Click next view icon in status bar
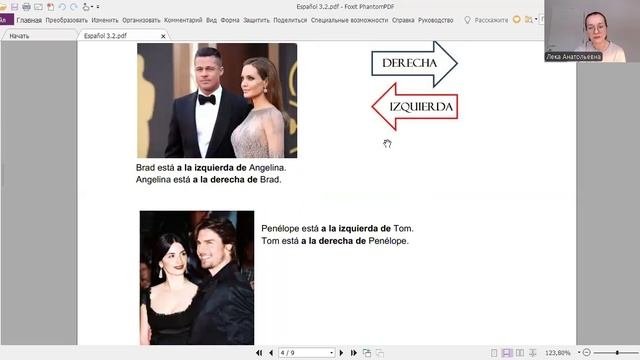The image size is (640, 360). (380, 353)
